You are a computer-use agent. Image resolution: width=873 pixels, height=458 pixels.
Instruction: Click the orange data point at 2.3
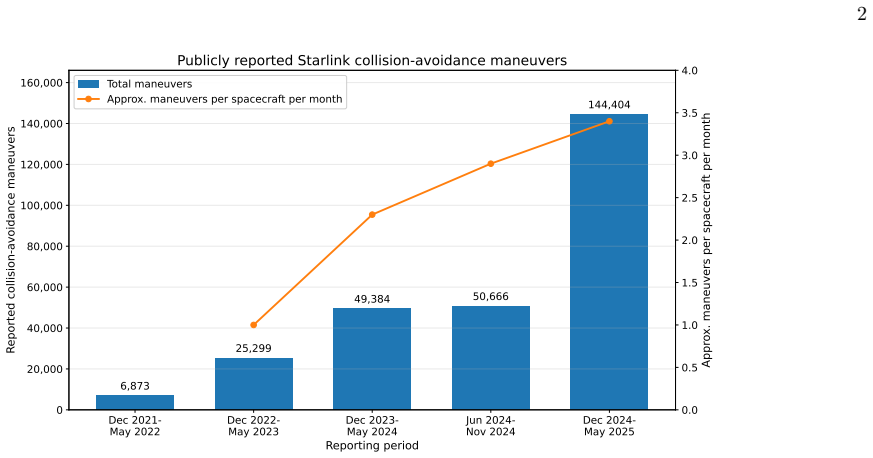372,215
